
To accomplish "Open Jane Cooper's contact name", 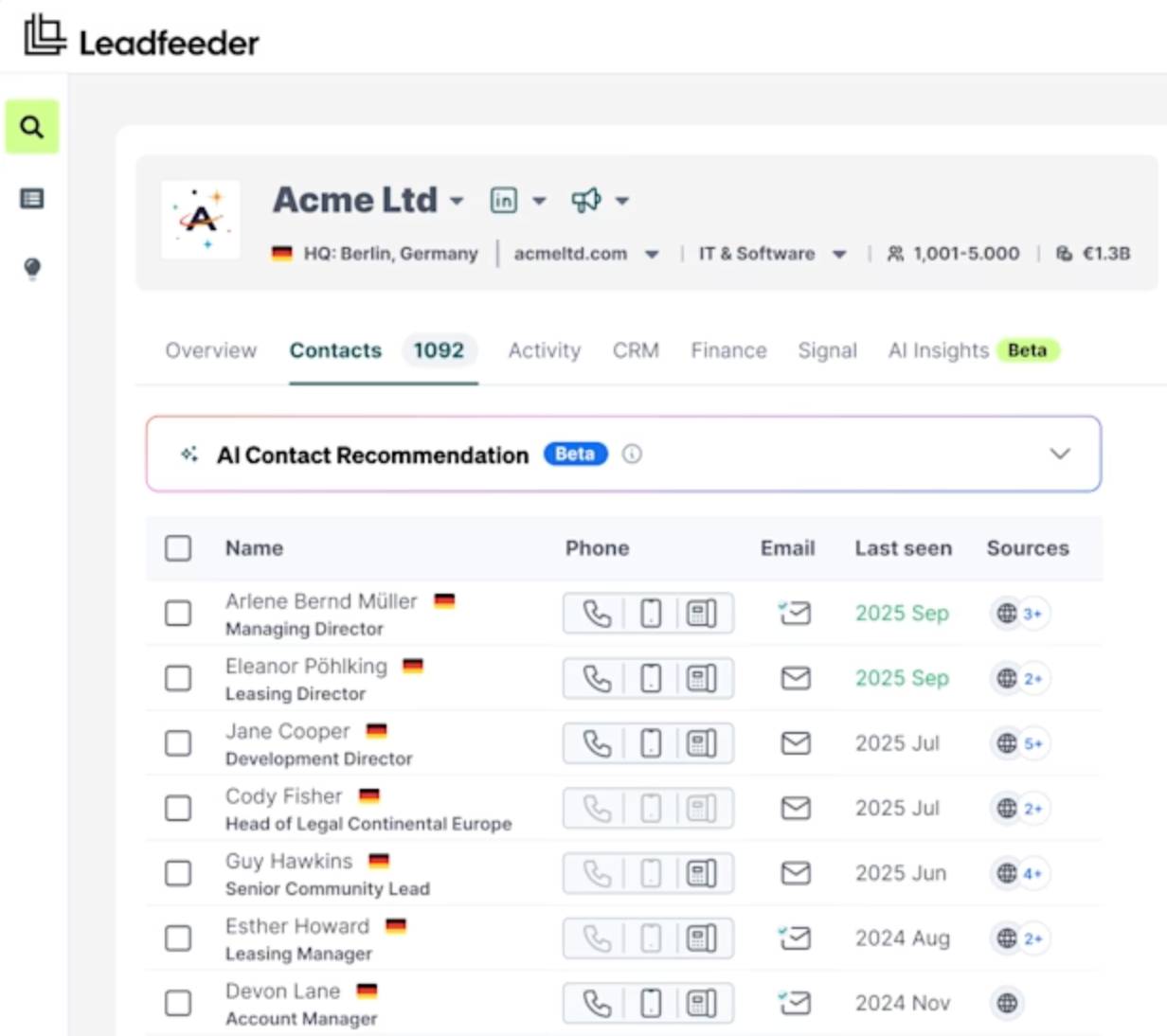I will click(288, 731).
